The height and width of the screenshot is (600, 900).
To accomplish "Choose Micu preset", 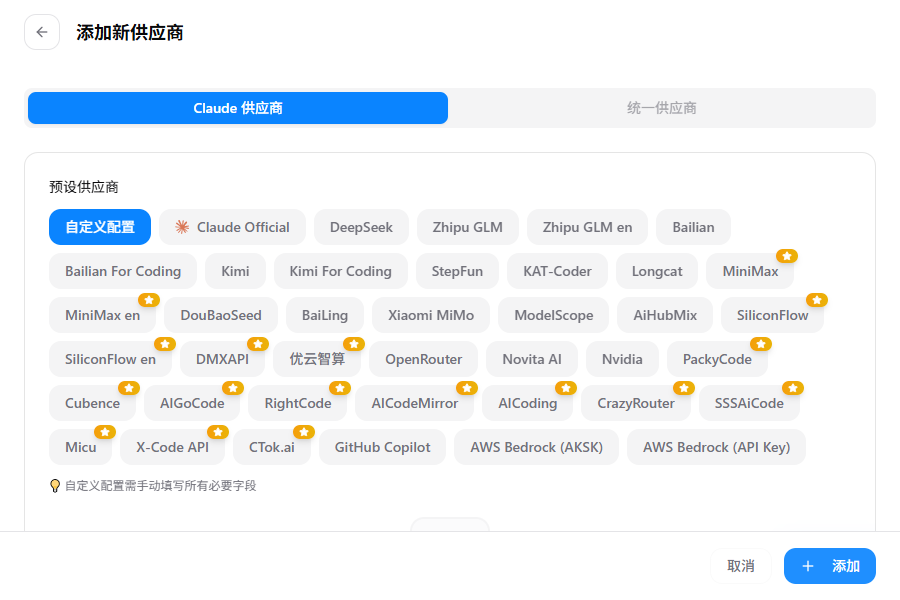I will (80, 447).
